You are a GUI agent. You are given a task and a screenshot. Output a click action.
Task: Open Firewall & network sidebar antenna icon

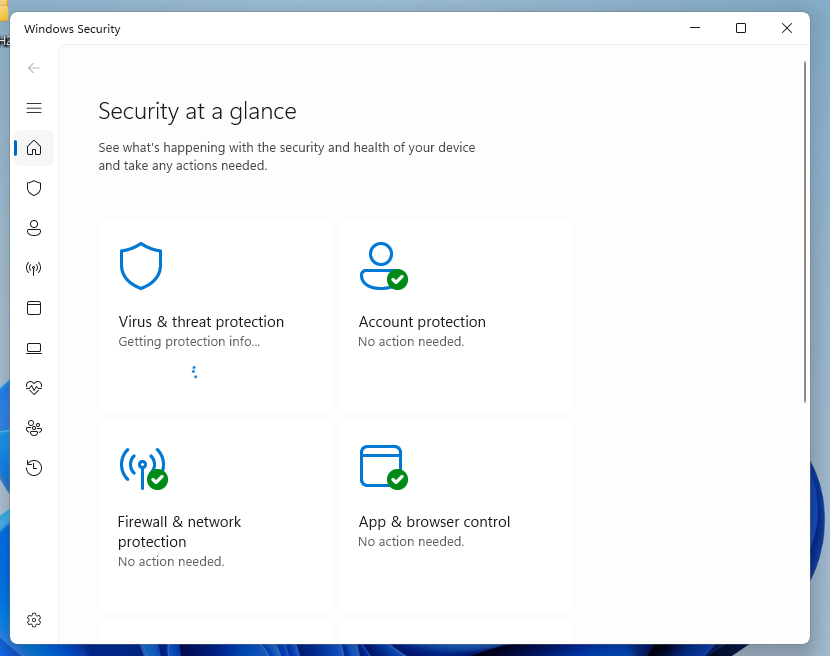coord(34,268)
